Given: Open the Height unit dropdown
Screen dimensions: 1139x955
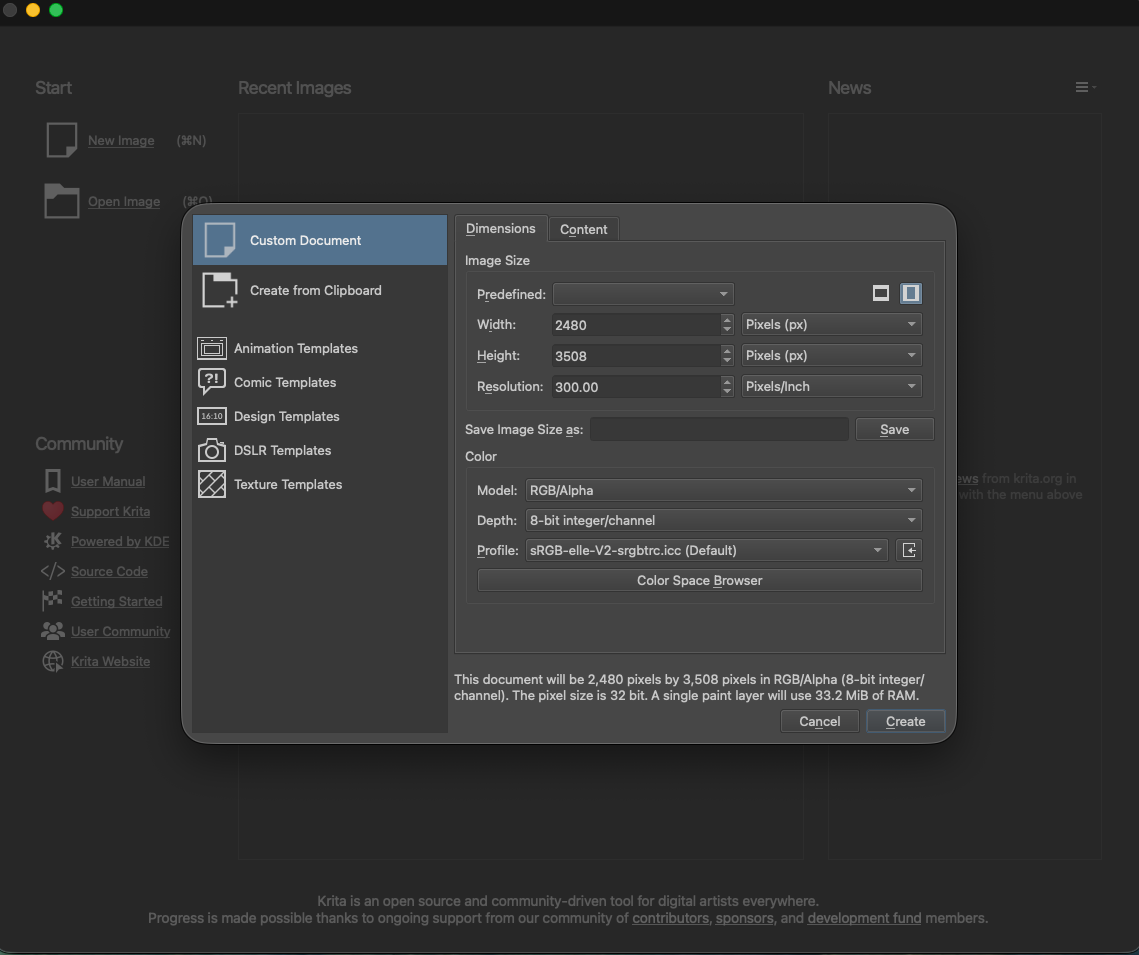Looking at the screenshot, I should tap(832, 356).
